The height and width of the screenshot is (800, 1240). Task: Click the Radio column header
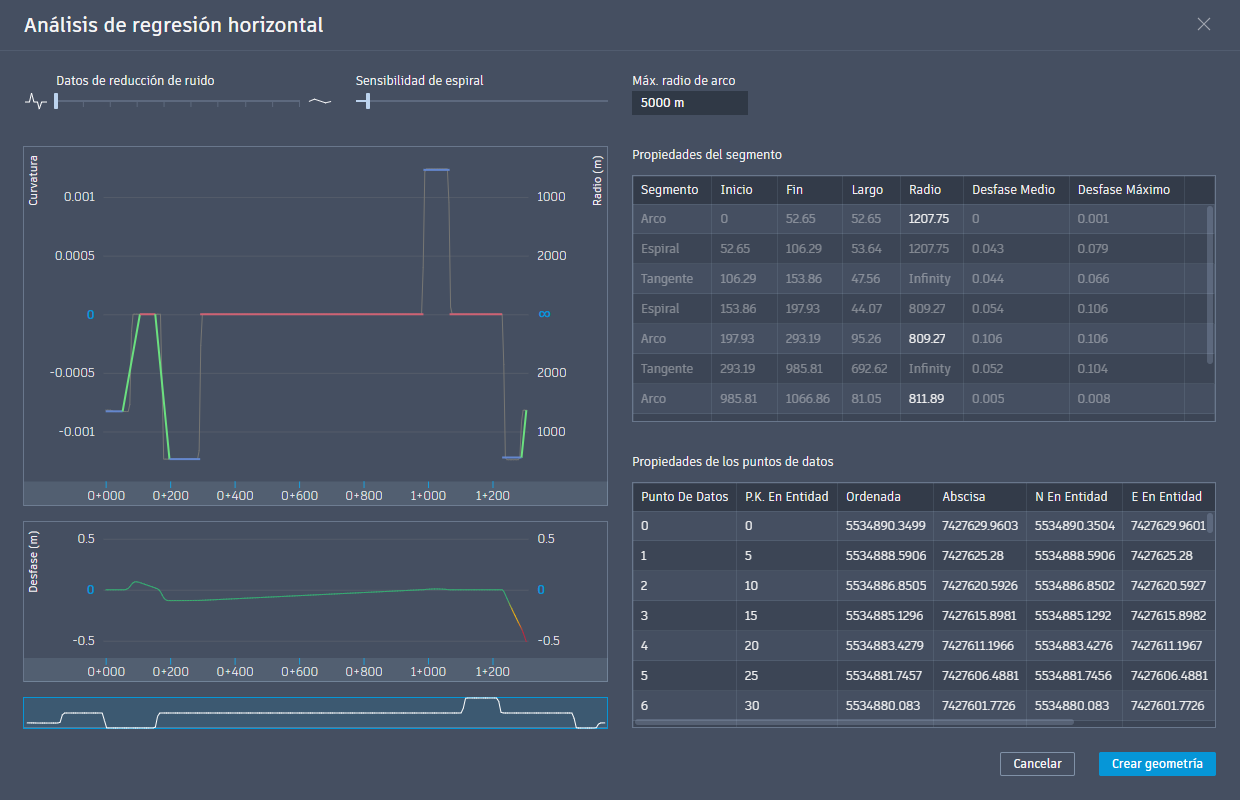(932, 190)
